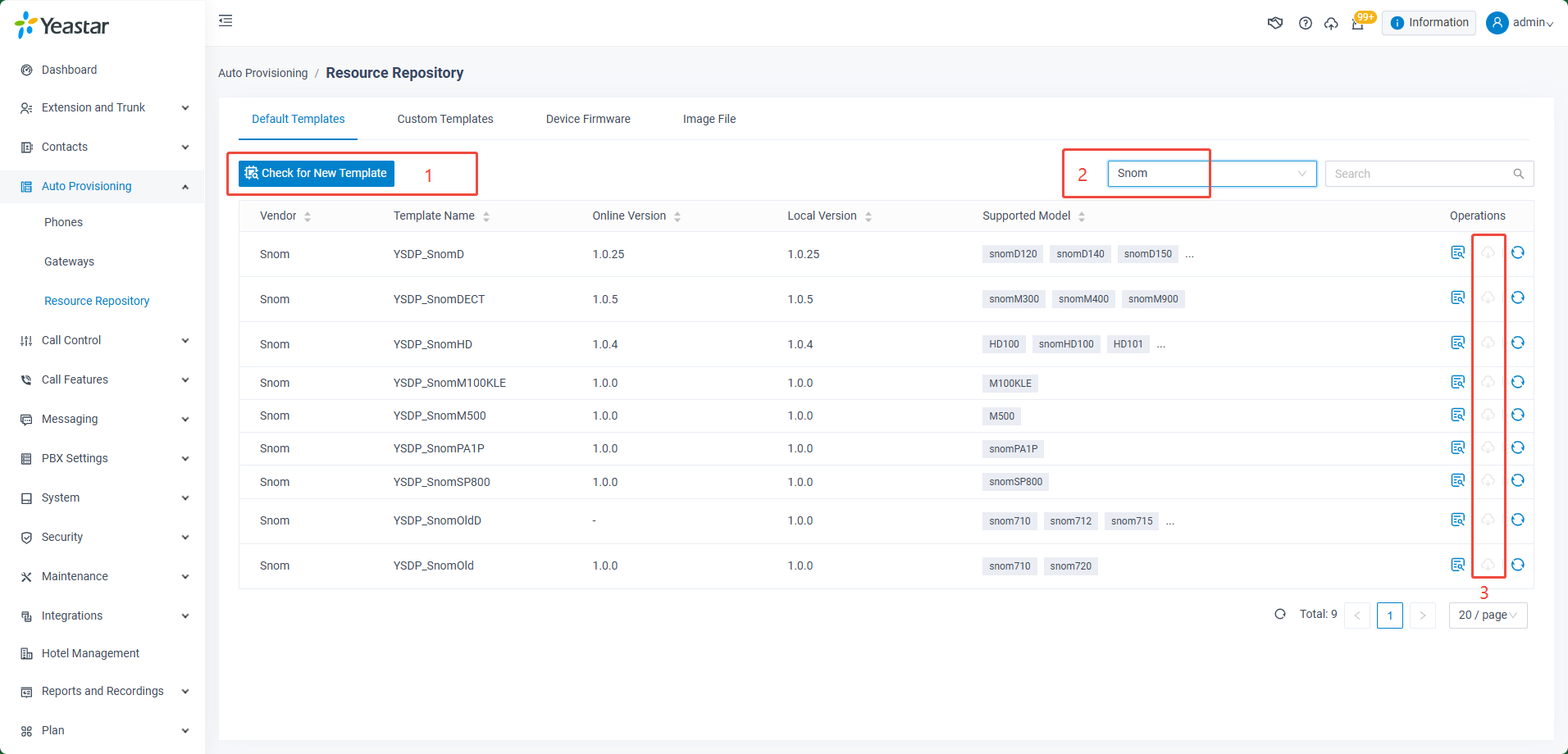View details icon for YSDP_SnomSP800
This screenshot has height=754, width=1568.
1458,480
